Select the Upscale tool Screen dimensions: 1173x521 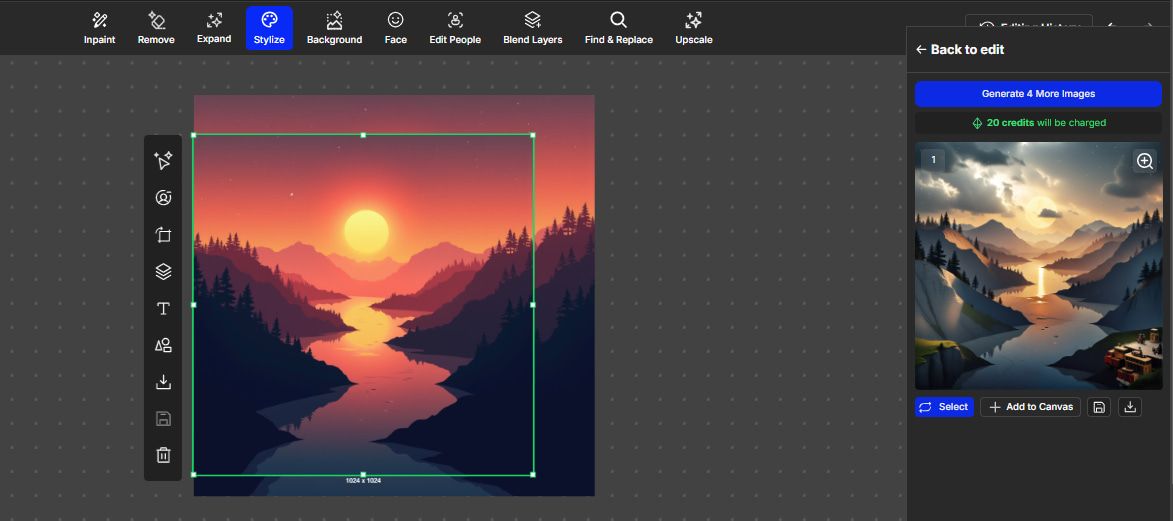coord(693,28)
